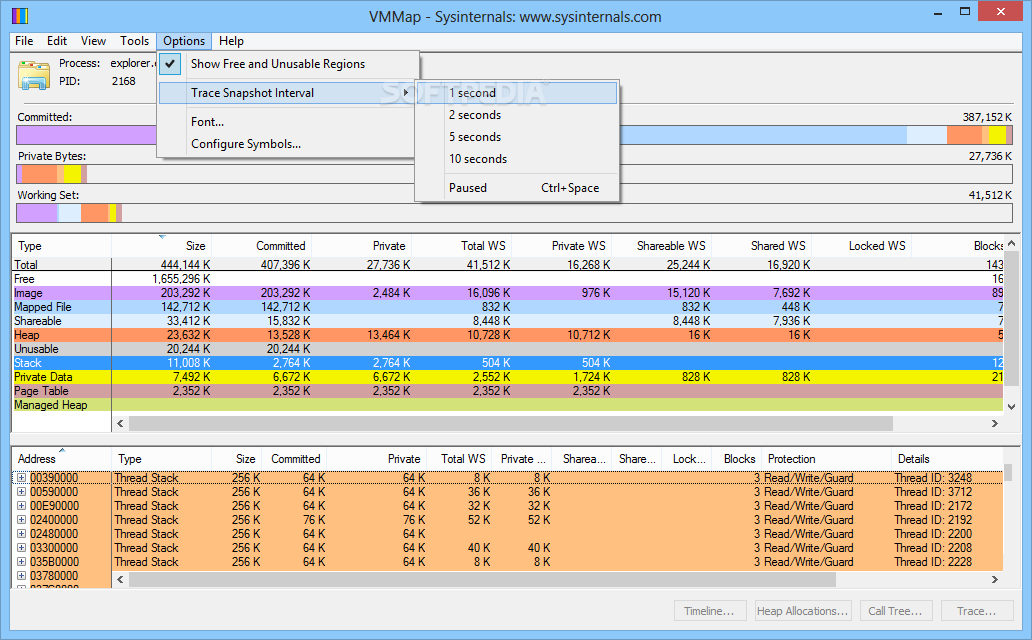Click details list horizontal scroll-right arrow
The image size is (1032, 640).
pos(995,579)
